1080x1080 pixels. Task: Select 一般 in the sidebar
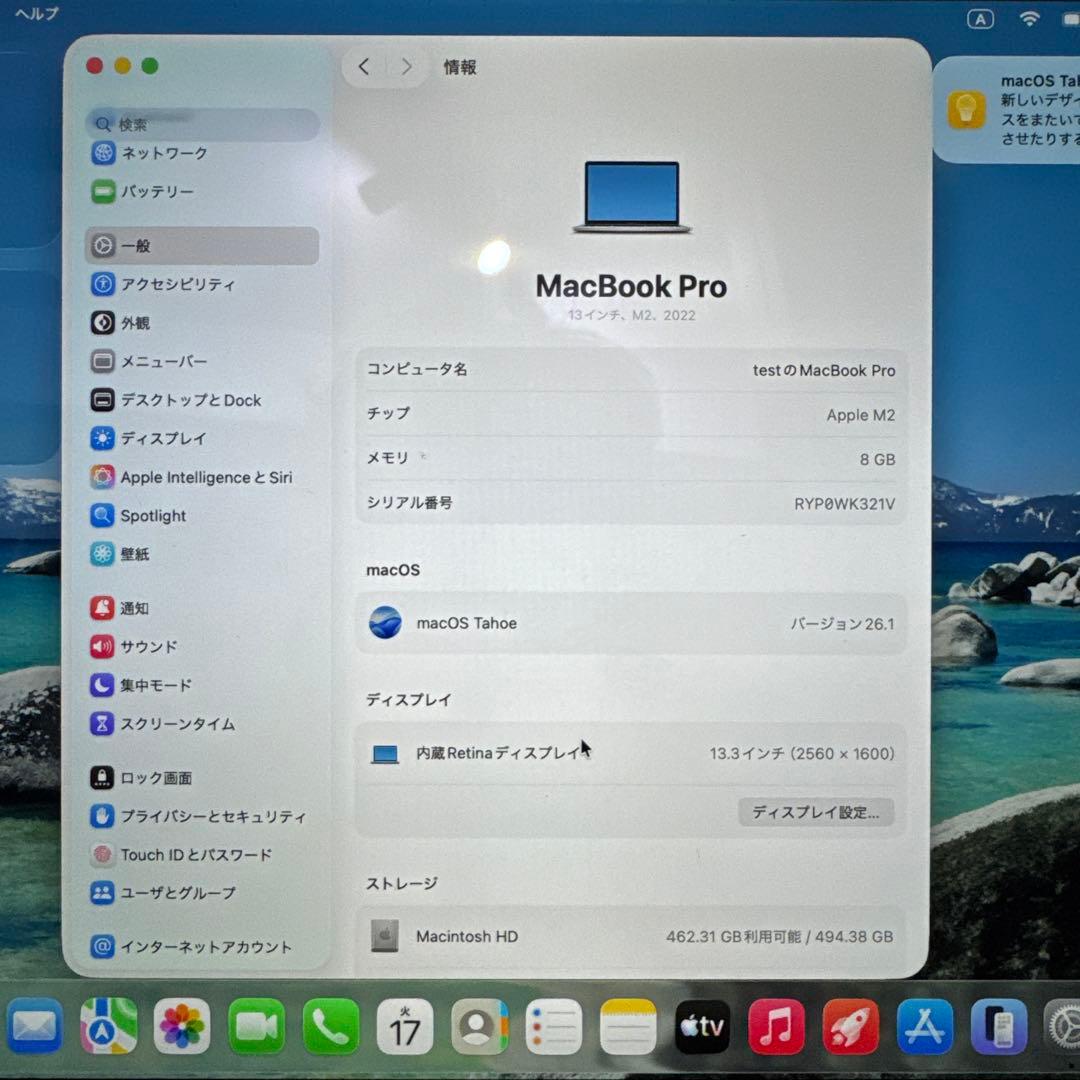202,246
